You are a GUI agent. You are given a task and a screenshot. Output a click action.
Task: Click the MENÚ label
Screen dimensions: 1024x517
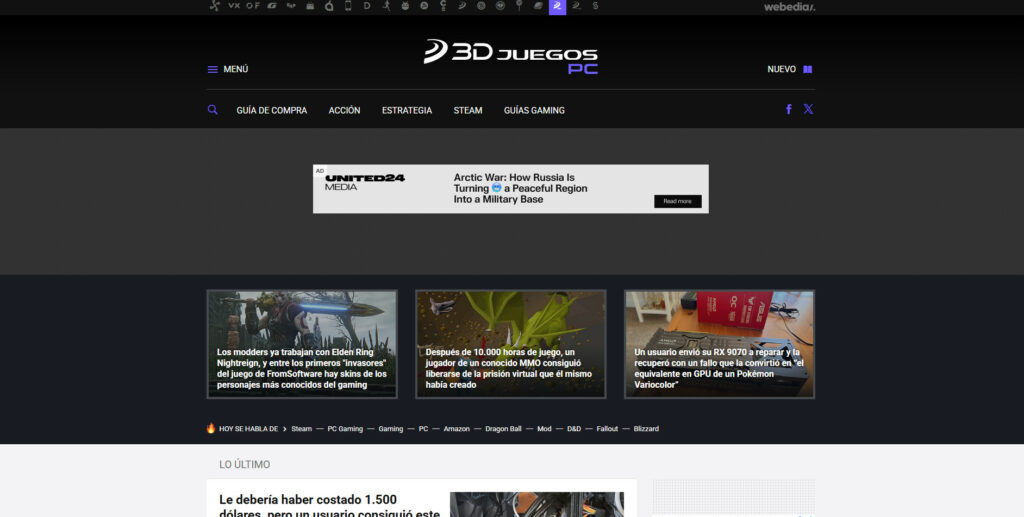[x=236, y=69]
